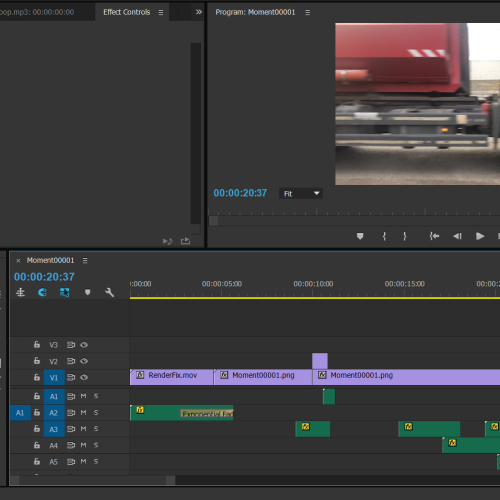Toggle sync lock on V3 track

tap(71, 345)
